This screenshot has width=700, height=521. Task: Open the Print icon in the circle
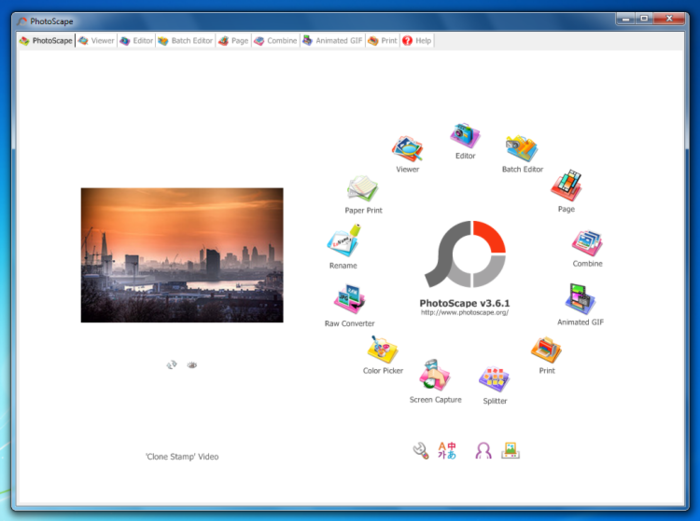click(x=546, y=350)
